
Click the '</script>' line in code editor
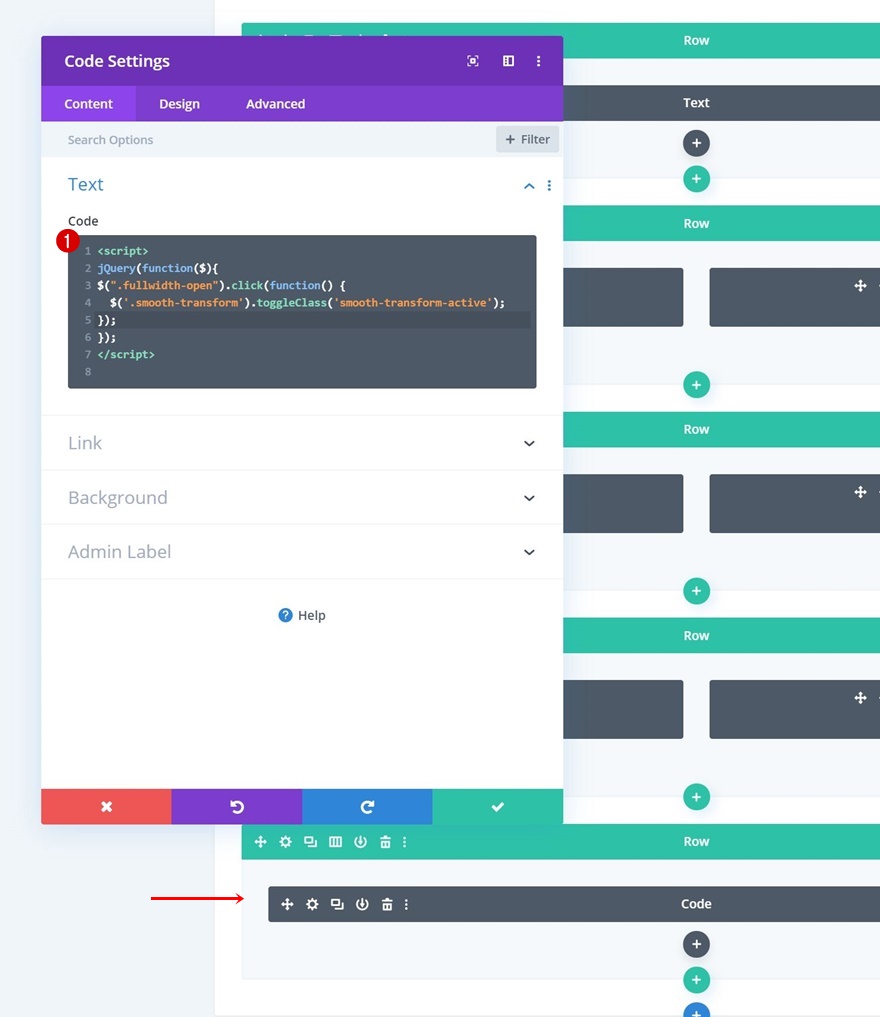point(126,355)
